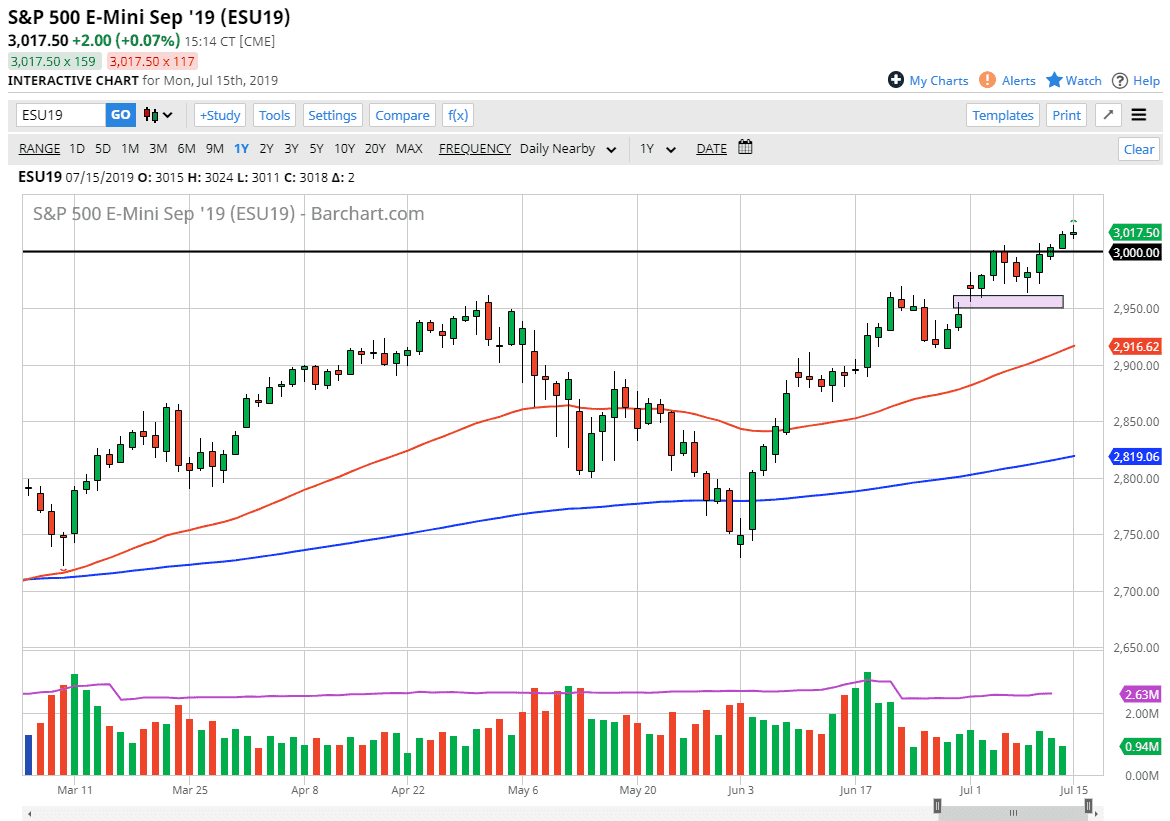Toggle the MAX range view
Image resolution: width=1170 pixels, height=821 pixels.
coord(409,148)
